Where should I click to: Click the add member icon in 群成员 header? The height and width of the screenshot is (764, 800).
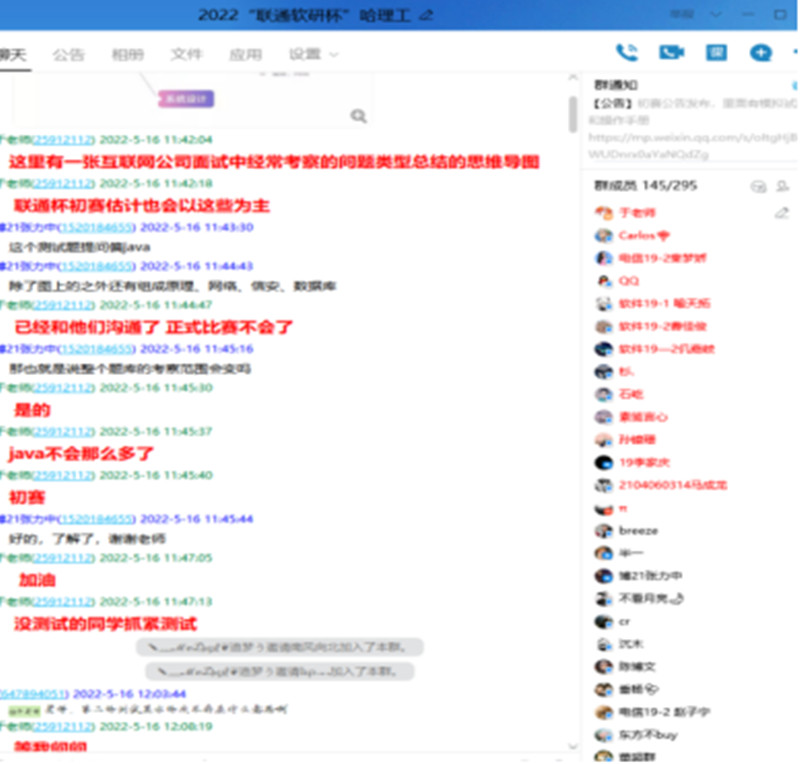(781, 186)
